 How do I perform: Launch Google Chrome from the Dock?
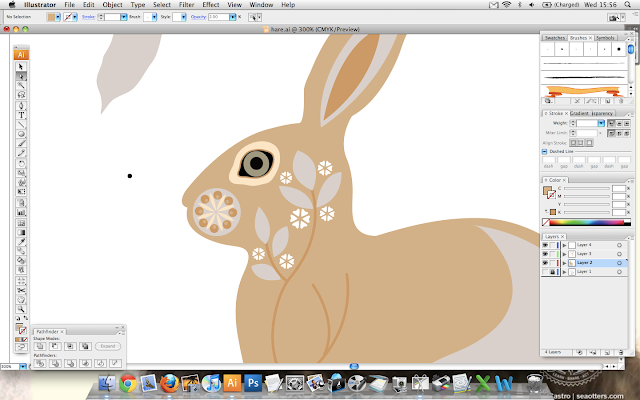coord(128,382)
